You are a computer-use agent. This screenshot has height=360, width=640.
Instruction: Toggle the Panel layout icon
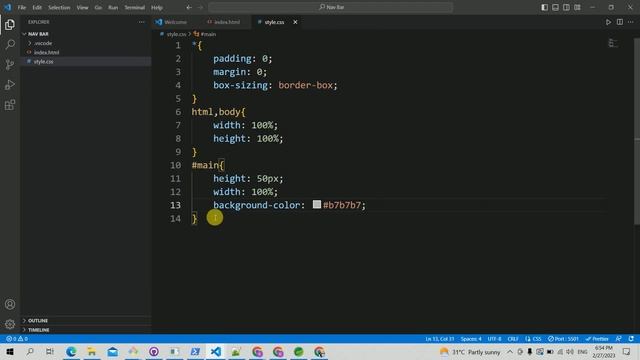pyautogui.click(x=556, y=7)
